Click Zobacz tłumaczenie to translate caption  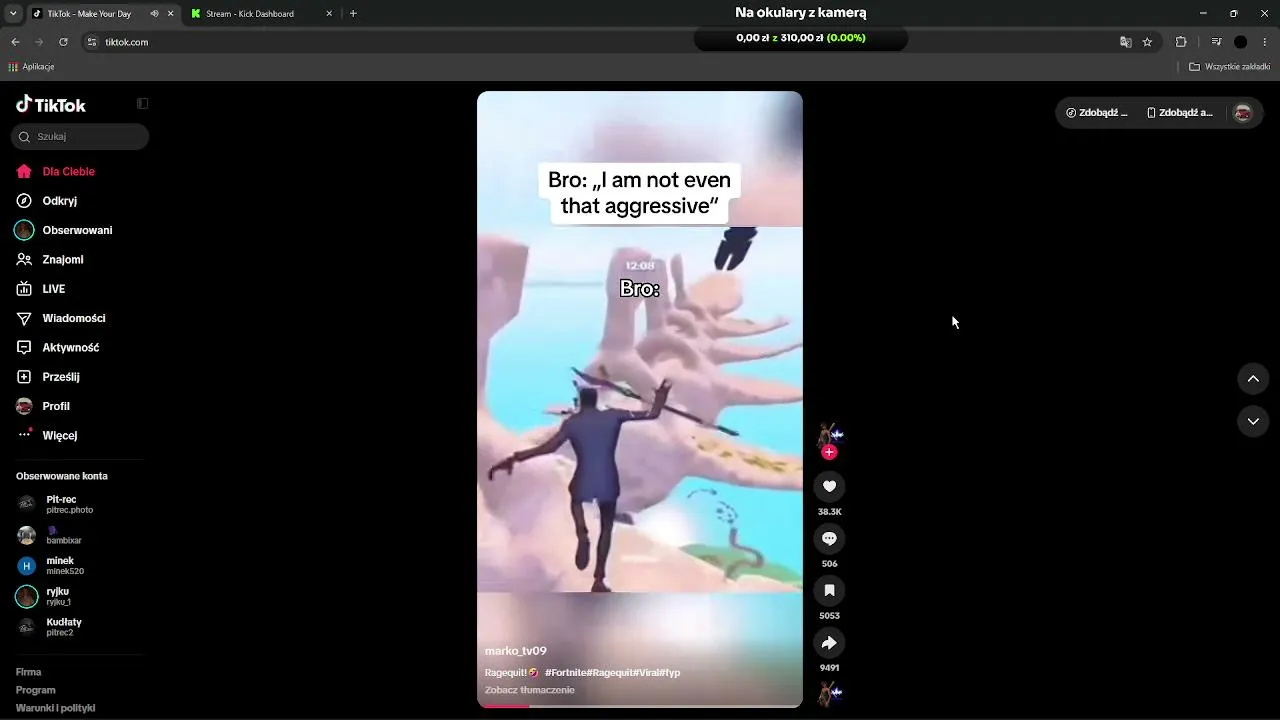(x=530, y=690)
